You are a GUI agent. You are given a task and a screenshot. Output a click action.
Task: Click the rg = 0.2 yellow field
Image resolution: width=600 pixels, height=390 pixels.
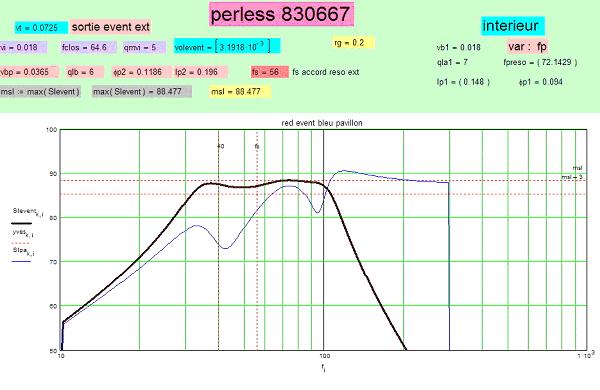coord(354,42)
